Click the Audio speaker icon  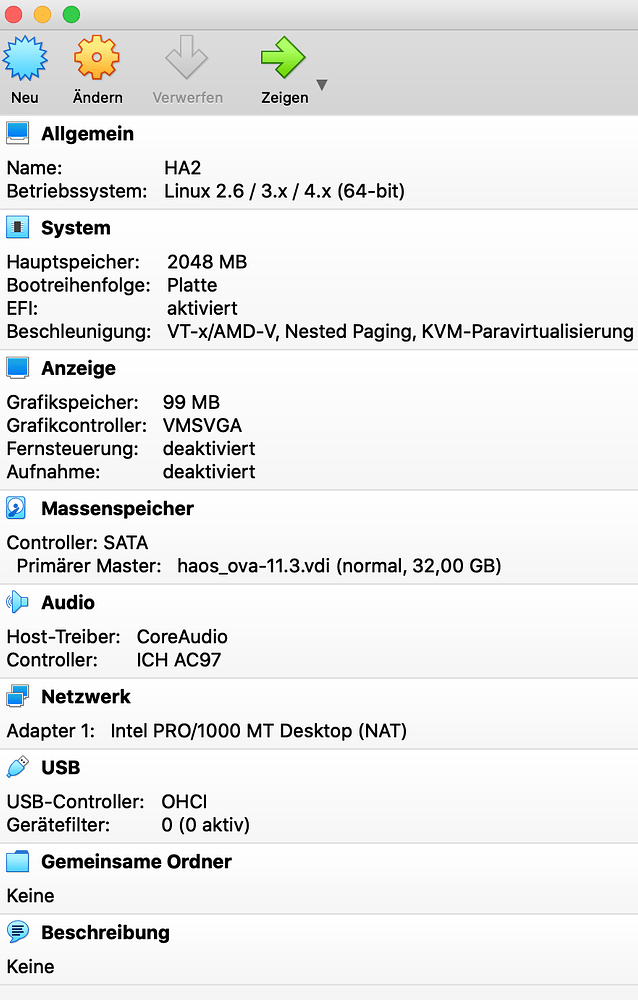point(17,602)
